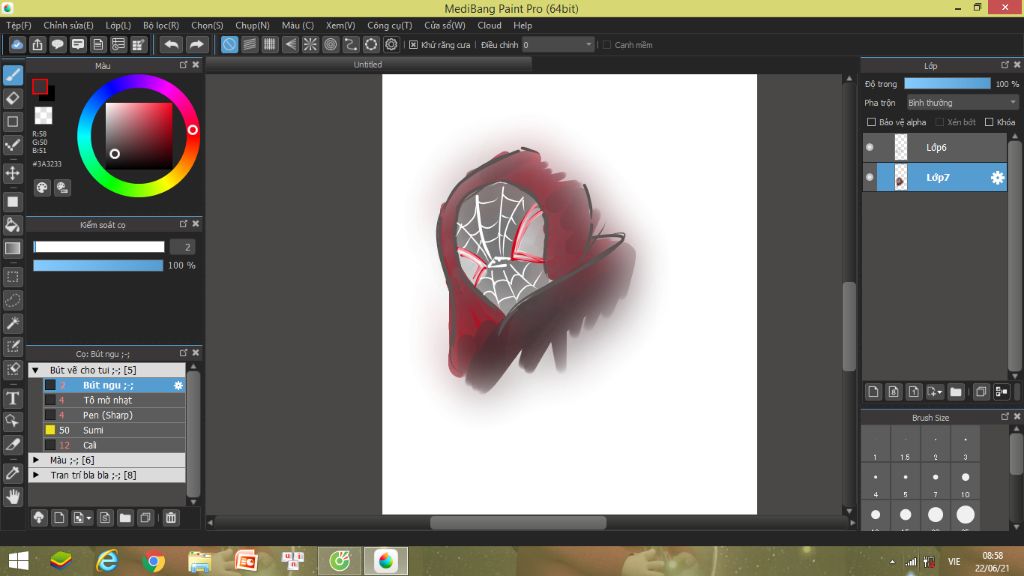Enable radial snap guide

[x=310, y=44]
